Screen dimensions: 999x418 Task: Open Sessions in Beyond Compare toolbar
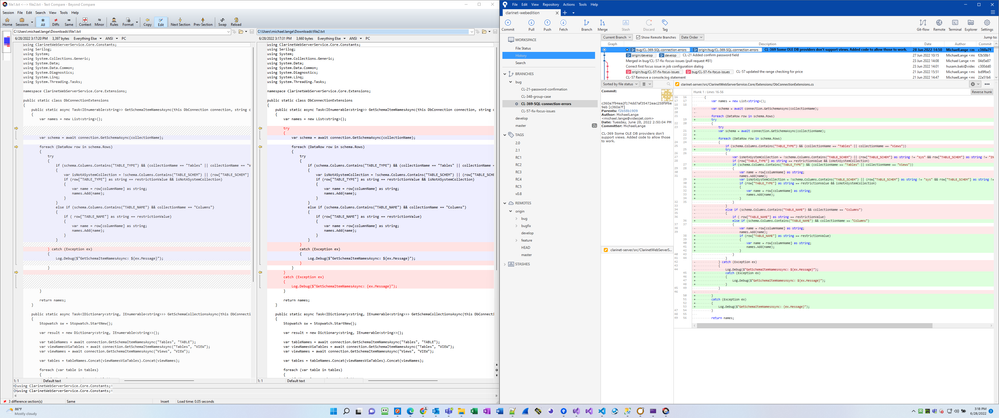click(22, 22)
